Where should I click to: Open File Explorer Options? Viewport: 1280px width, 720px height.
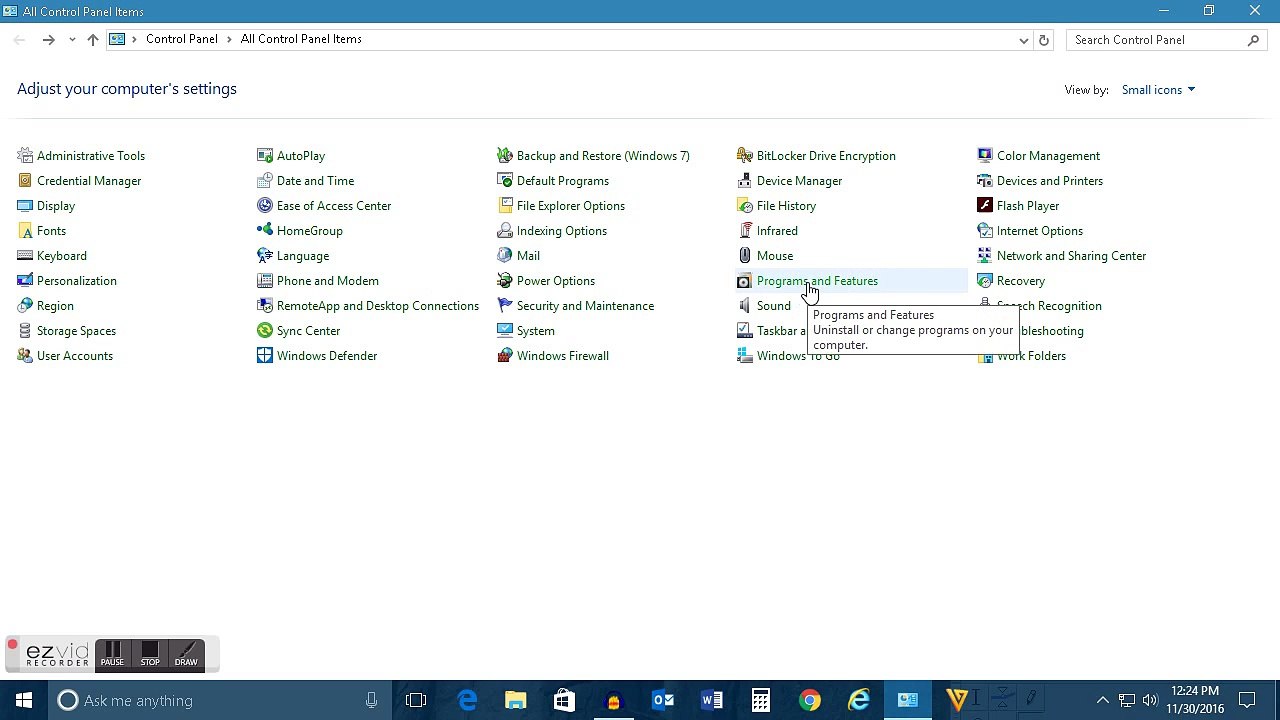571,206
